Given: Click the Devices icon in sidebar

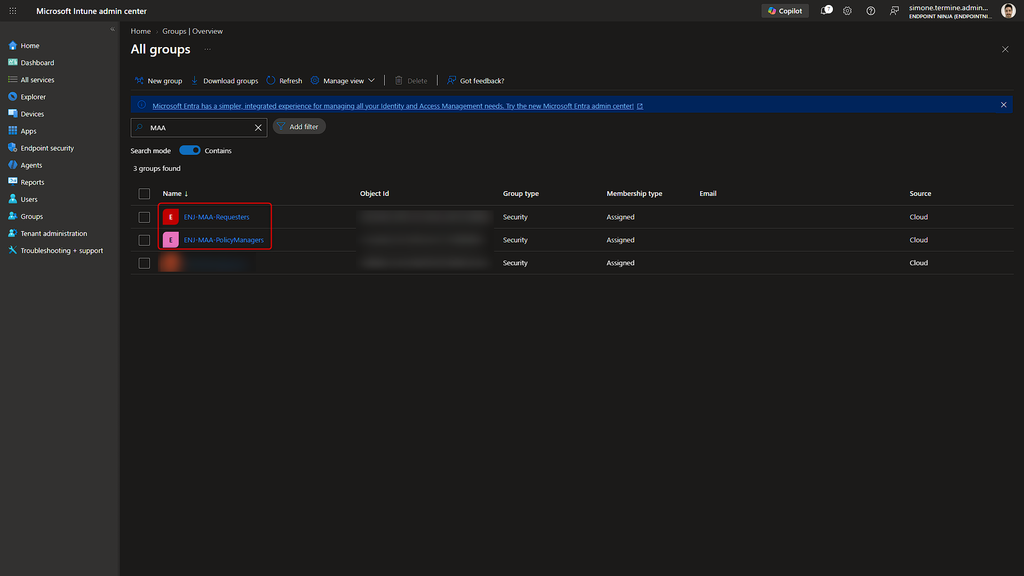Looking at the screenshot, I should (x=12, y=114).
